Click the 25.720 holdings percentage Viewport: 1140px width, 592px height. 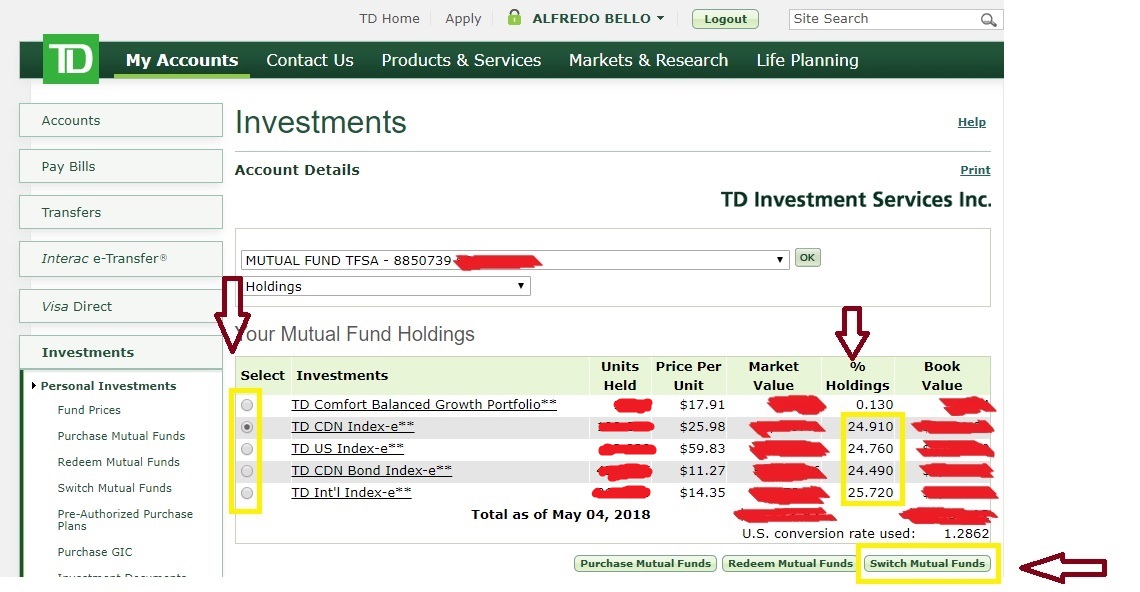coord(870,492)
